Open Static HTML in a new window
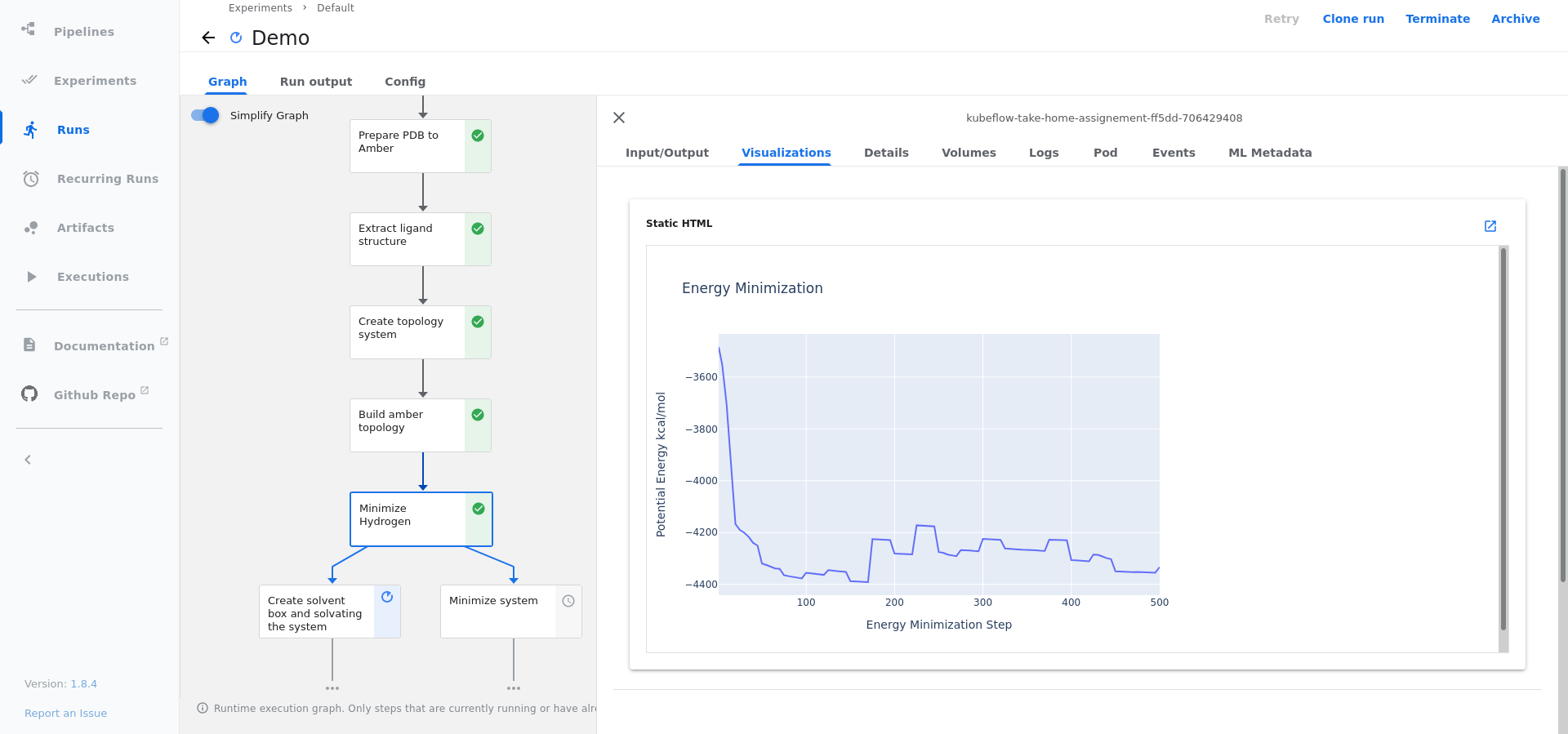 click(1490, 226)
